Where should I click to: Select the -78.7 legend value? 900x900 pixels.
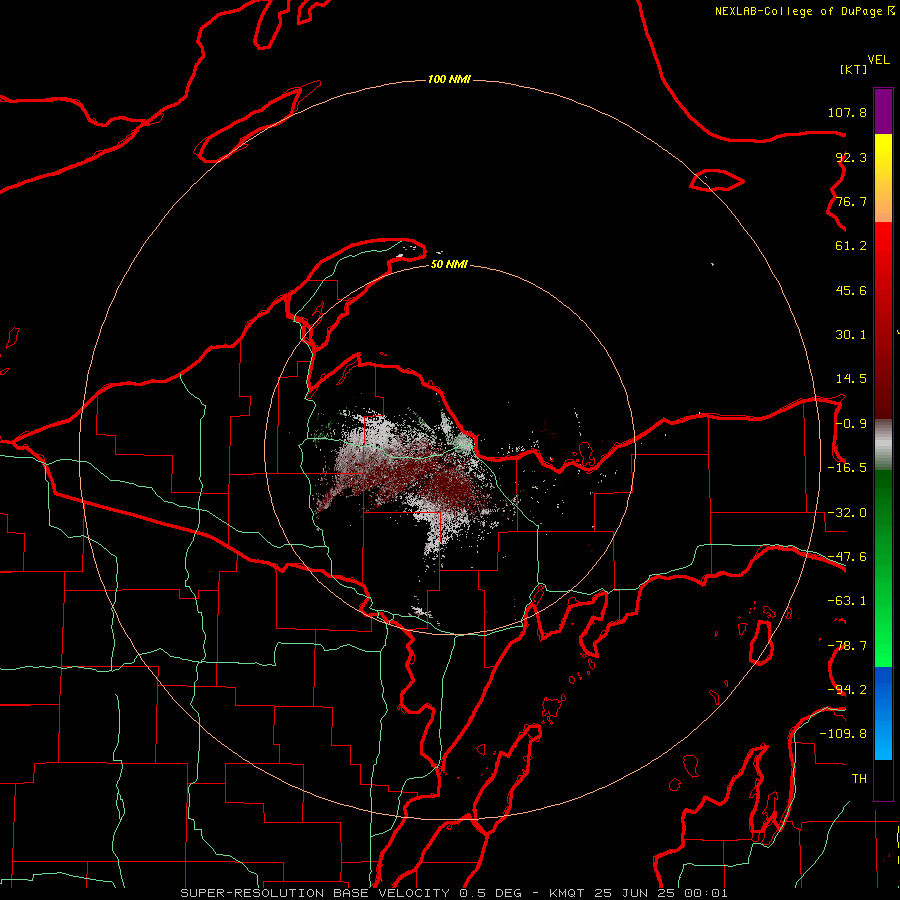[x=847, y=646]
